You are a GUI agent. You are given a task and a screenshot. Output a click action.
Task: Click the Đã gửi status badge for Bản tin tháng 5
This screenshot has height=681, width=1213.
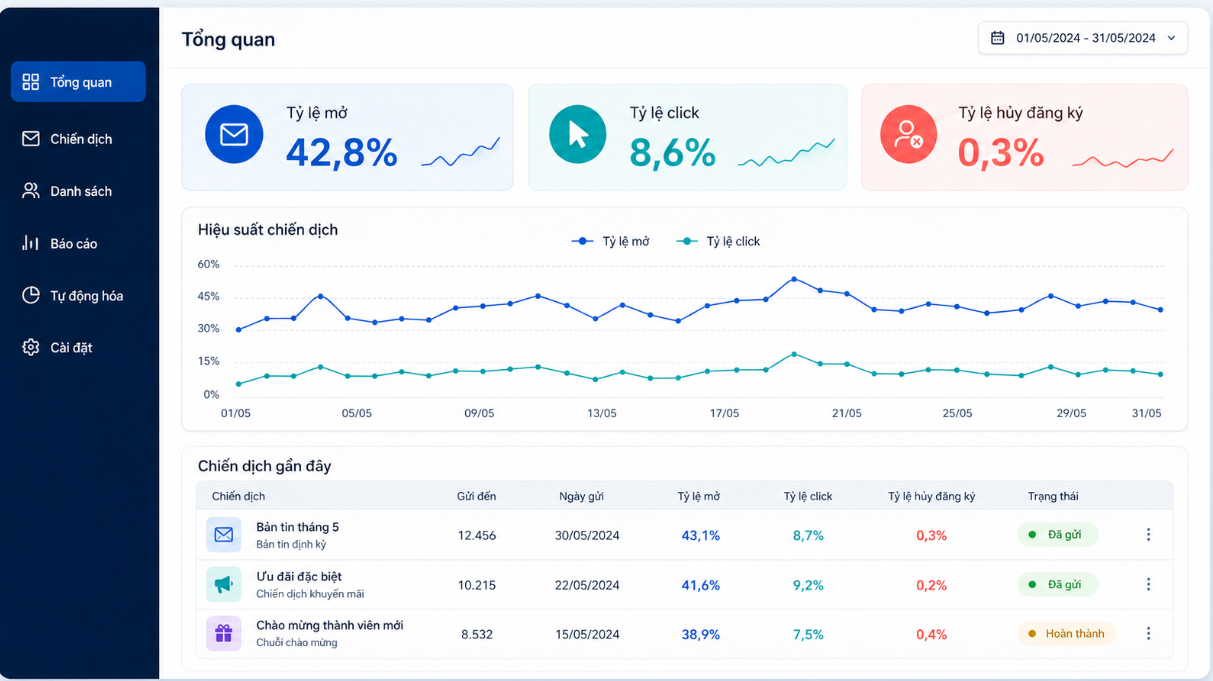[x=1057, y=535]
